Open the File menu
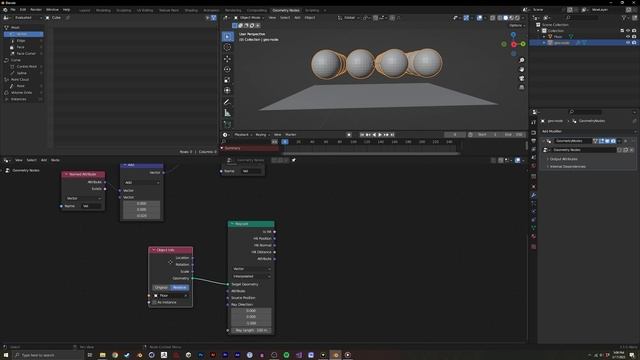 coord(13,10)
